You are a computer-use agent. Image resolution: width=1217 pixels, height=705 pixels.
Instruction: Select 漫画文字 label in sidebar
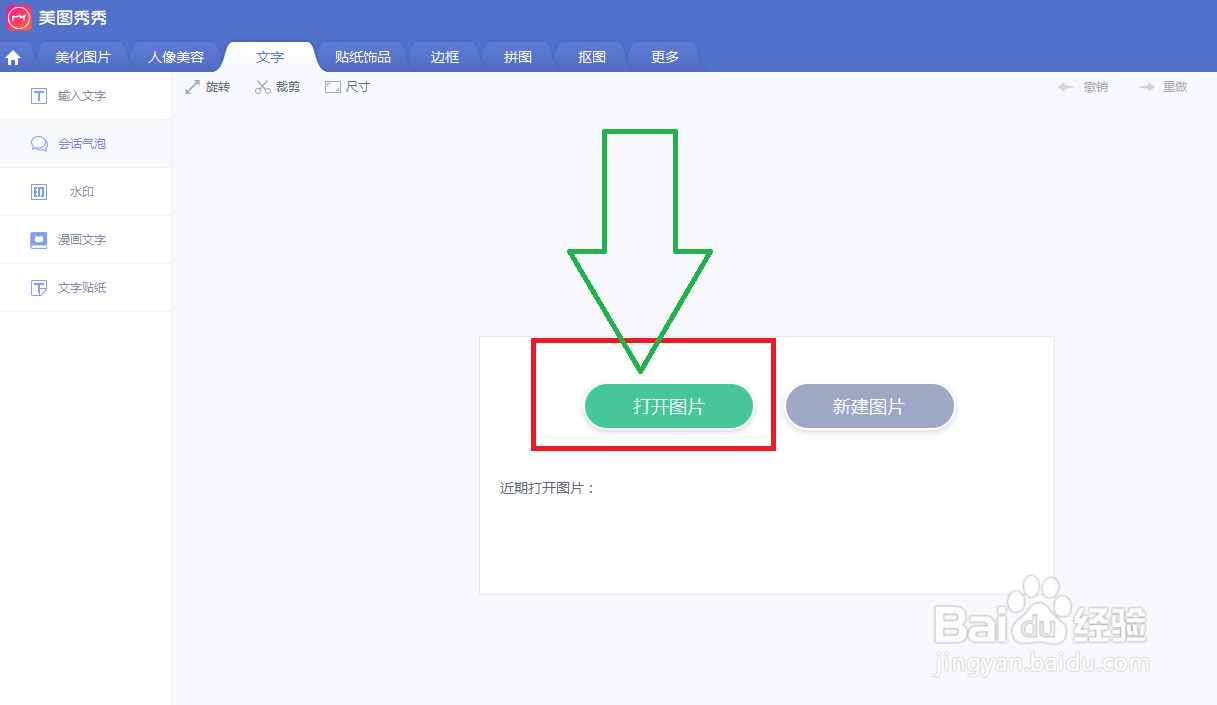point(82,240)
